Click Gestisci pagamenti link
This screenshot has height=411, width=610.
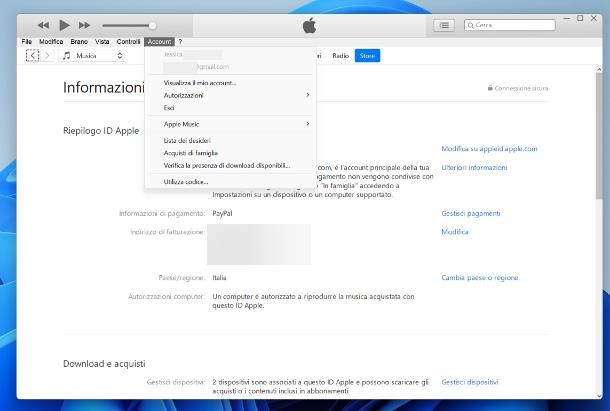471,213
